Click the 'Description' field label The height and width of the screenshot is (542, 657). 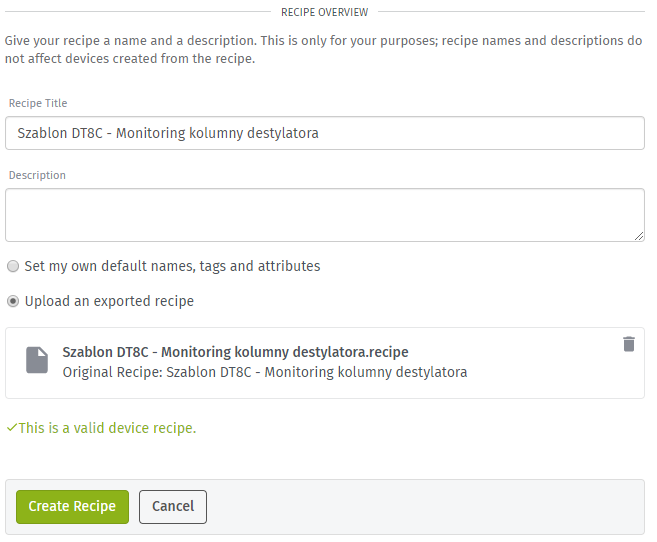[x=37, y=175]
